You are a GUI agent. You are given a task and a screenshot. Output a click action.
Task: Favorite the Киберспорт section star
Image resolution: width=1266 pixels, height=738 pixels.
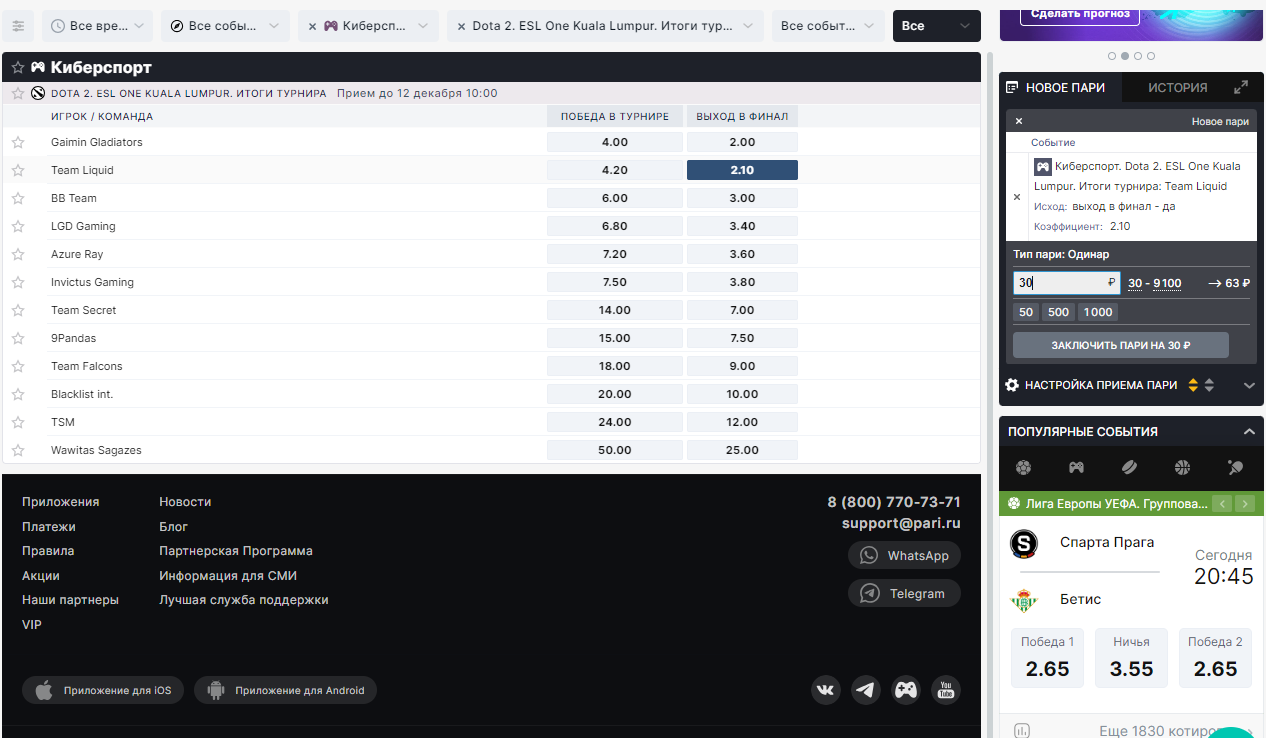(18, 68)
